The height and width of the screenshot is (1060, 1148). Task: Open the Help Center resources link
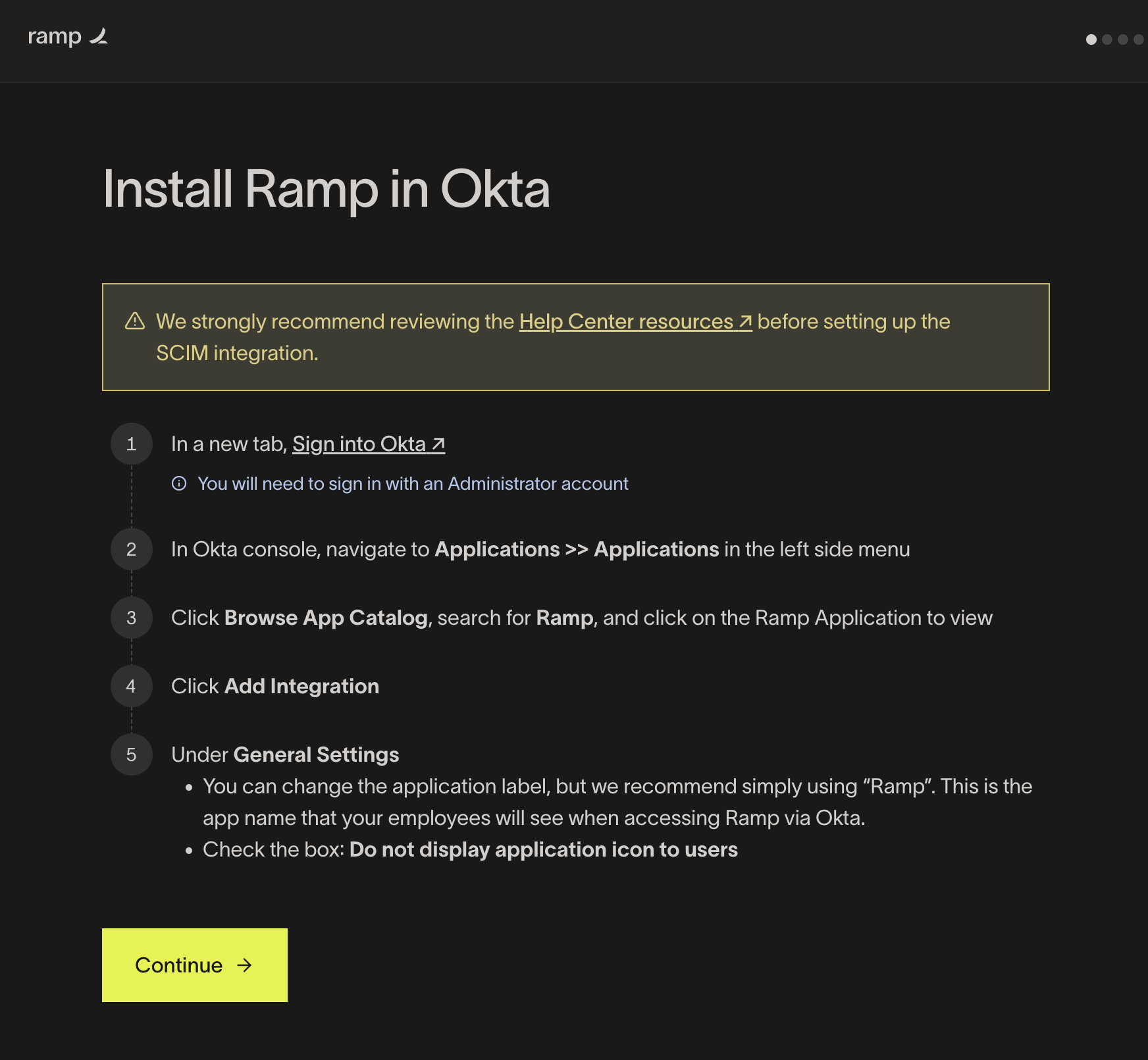(x=635, y=321)
